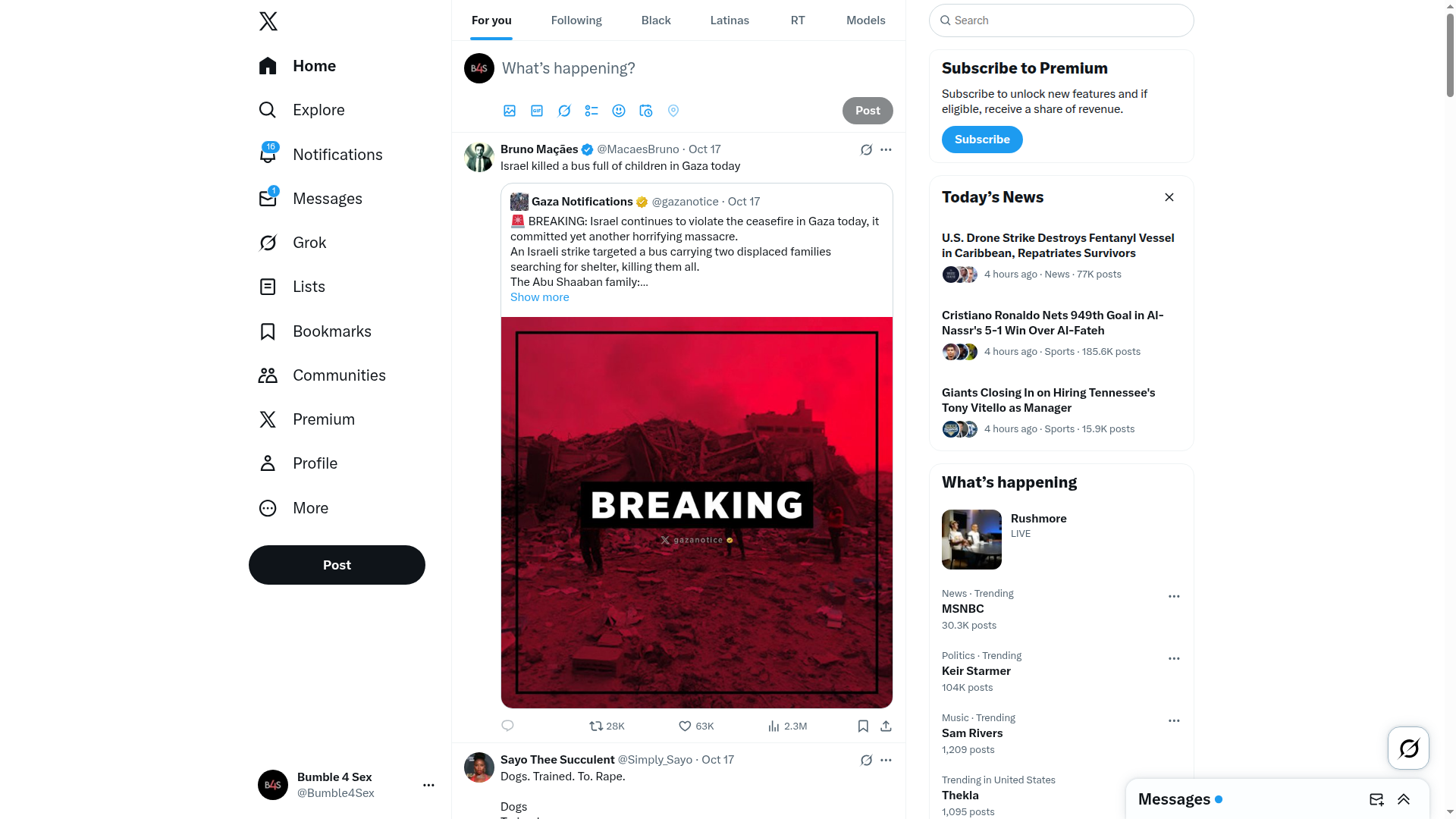
Task: Bookmark the Bruno Maçães post
Action: [x=863, y=726]
